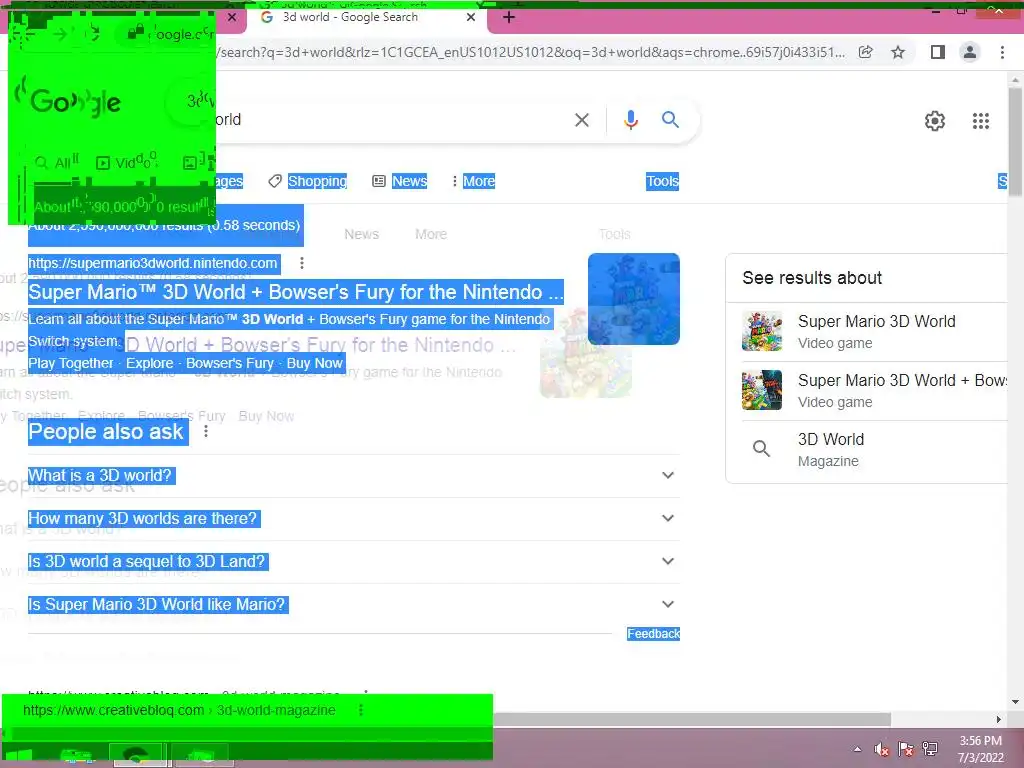This screenshot has width=1024, height=768.
Task: Expand 'What is a 3D world?'
Action: [353, 475]
